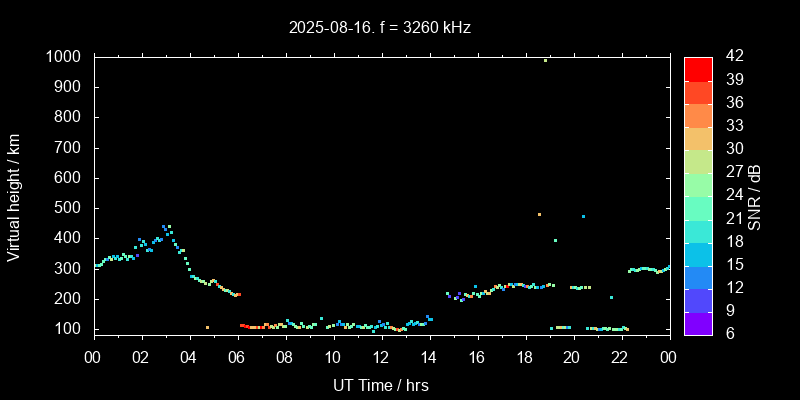Click the red top segment of the SNR colorbar

pos(698,68)
